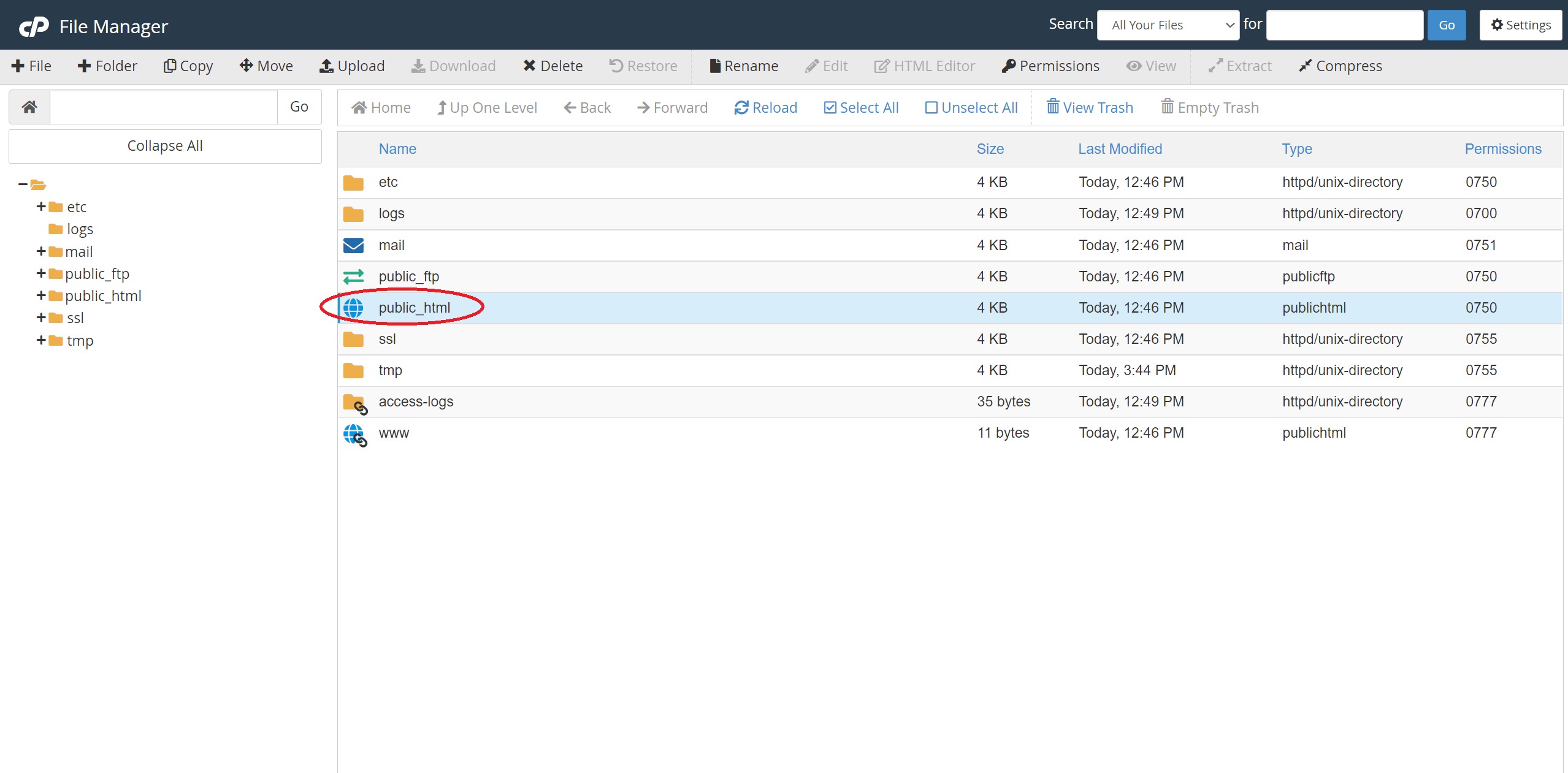
Task: Click the Edit toolbar button
Action: 827,66
